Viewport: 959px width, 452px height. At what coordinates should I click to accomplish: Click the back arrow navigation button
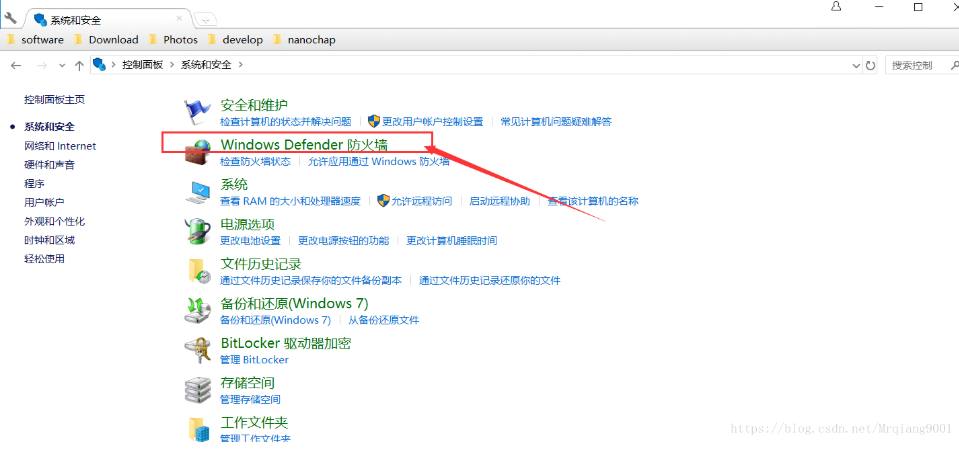16,65
